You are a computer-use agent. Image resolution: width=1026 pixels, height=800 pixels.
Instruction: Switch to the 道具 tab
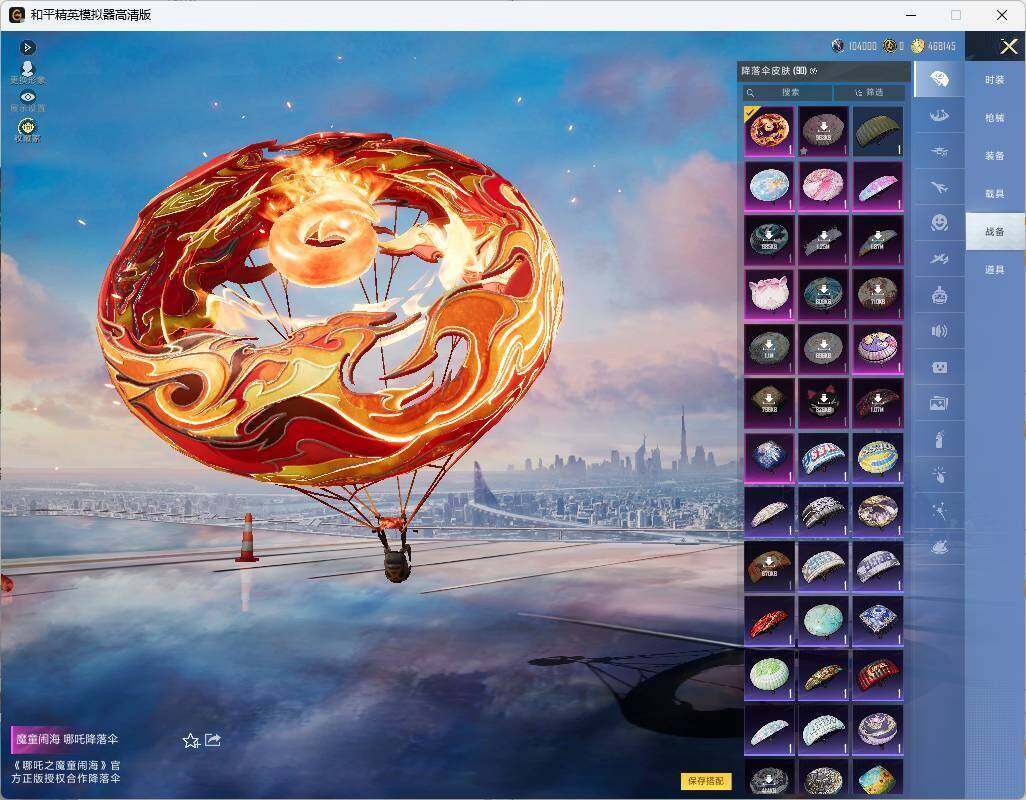(995, 270)
